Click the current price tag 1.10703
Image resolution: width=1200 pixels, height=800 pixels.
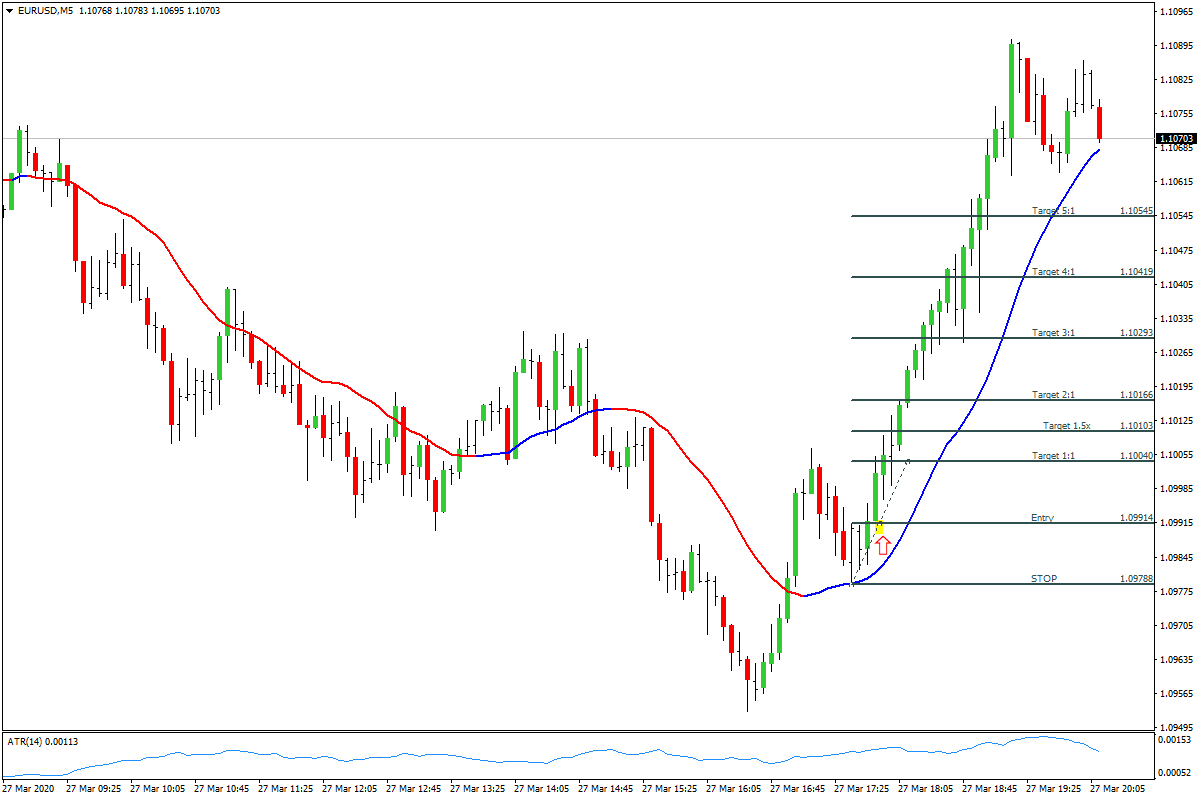point(1176,139)
